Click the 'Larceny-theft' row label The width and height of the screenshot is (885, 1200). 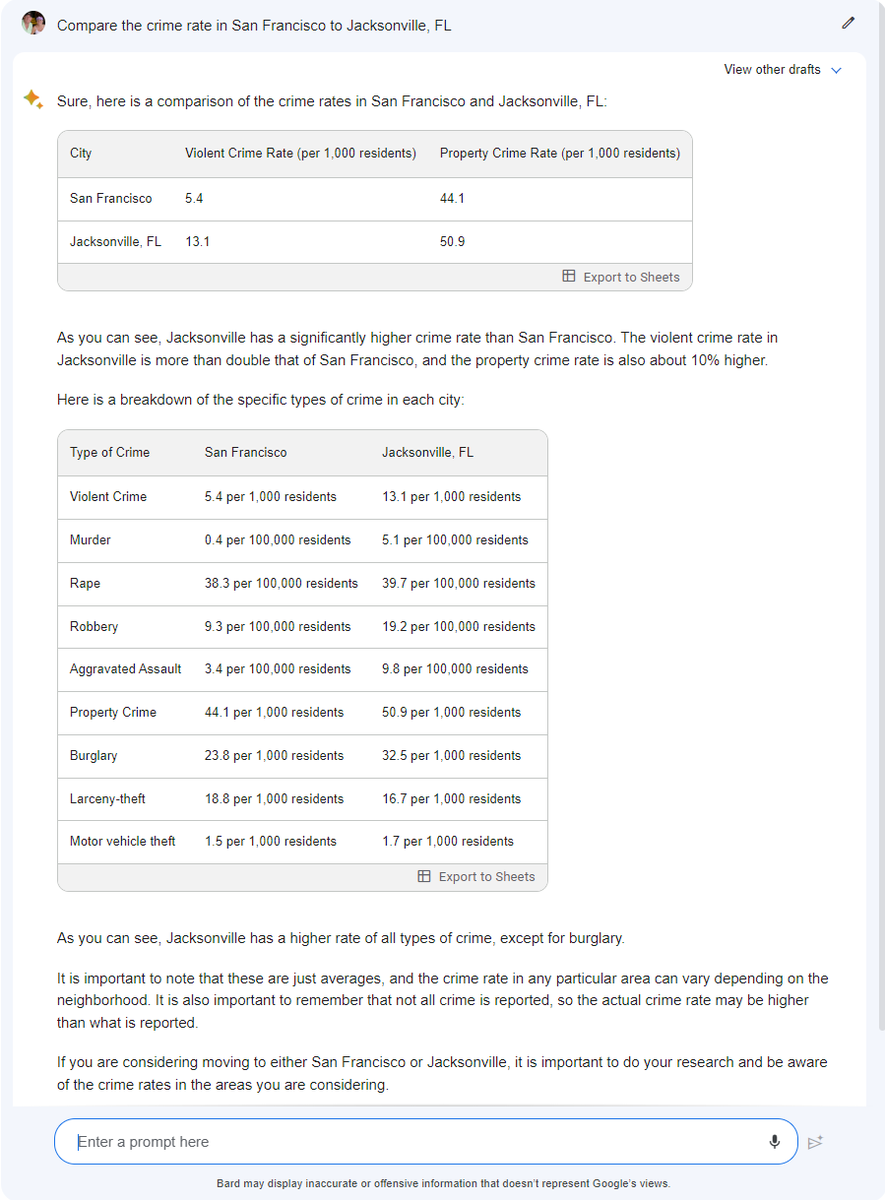[x=108, y=799]
